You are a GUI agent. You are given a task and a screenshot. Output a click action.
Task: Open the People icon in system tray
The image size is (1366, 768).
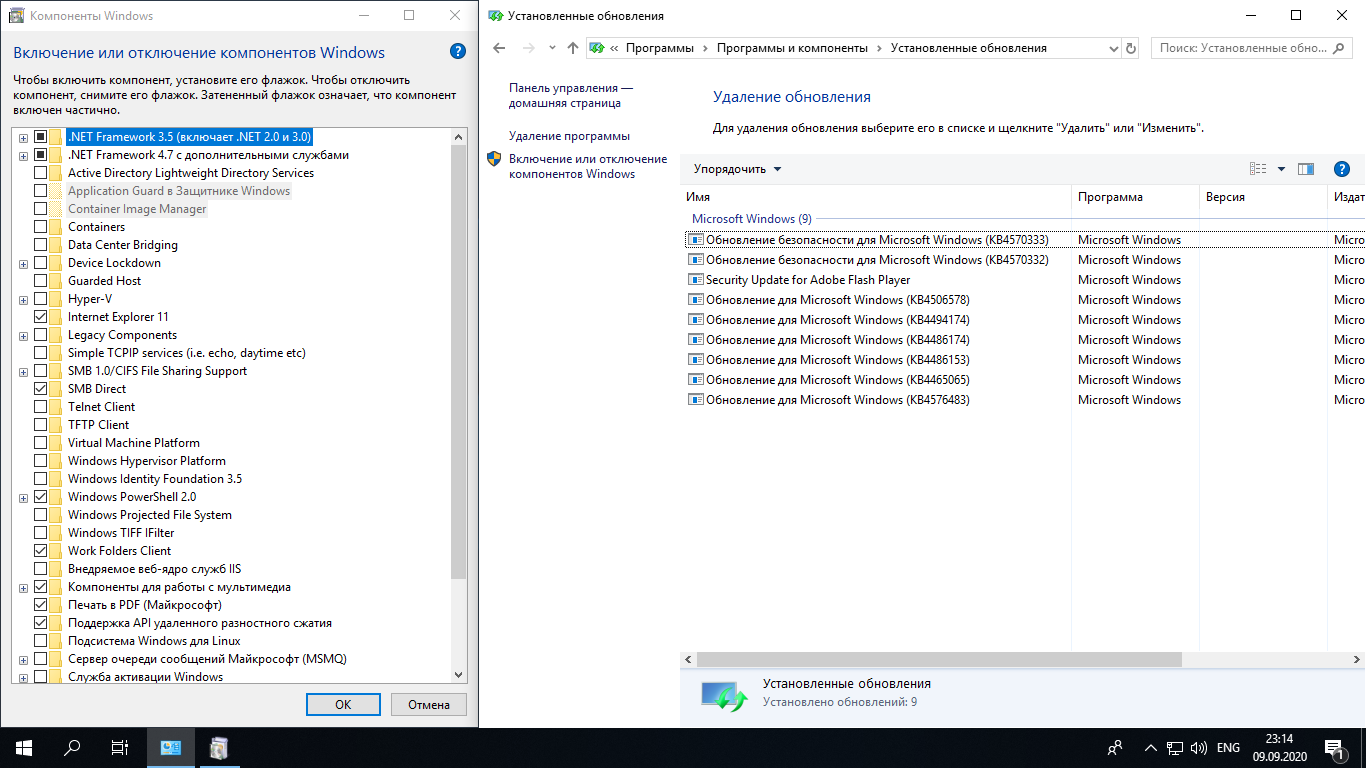(x=1115, y=747)
